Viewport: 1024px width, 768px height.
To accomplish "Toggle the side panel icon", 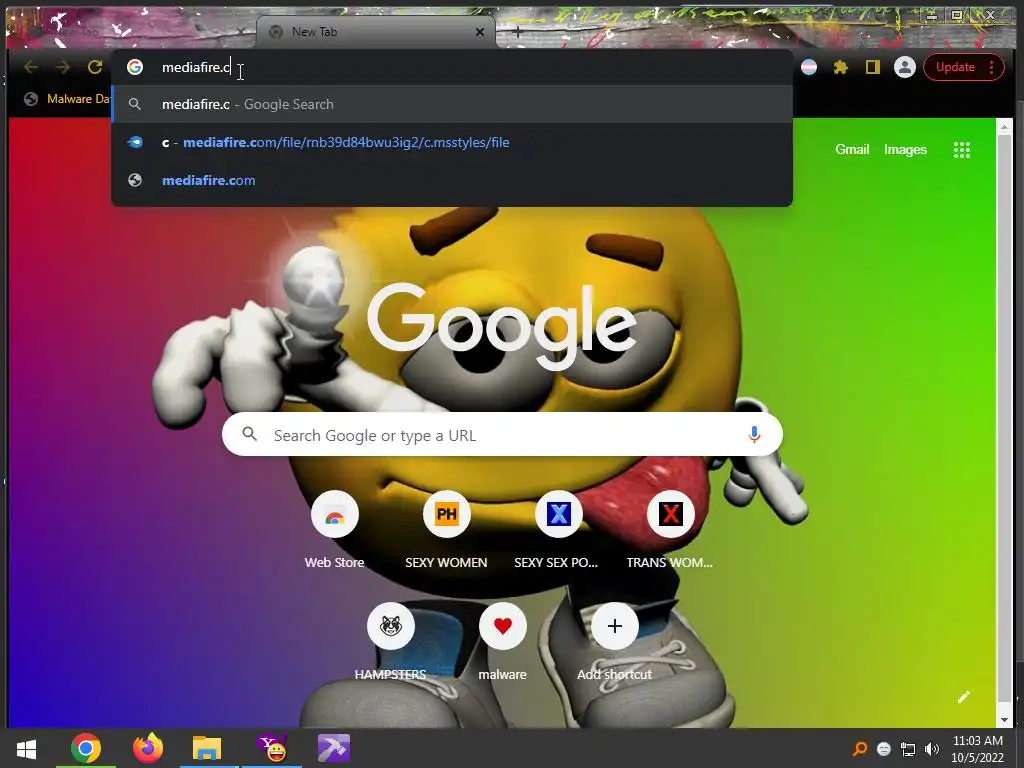I will [x=872, y=67].
